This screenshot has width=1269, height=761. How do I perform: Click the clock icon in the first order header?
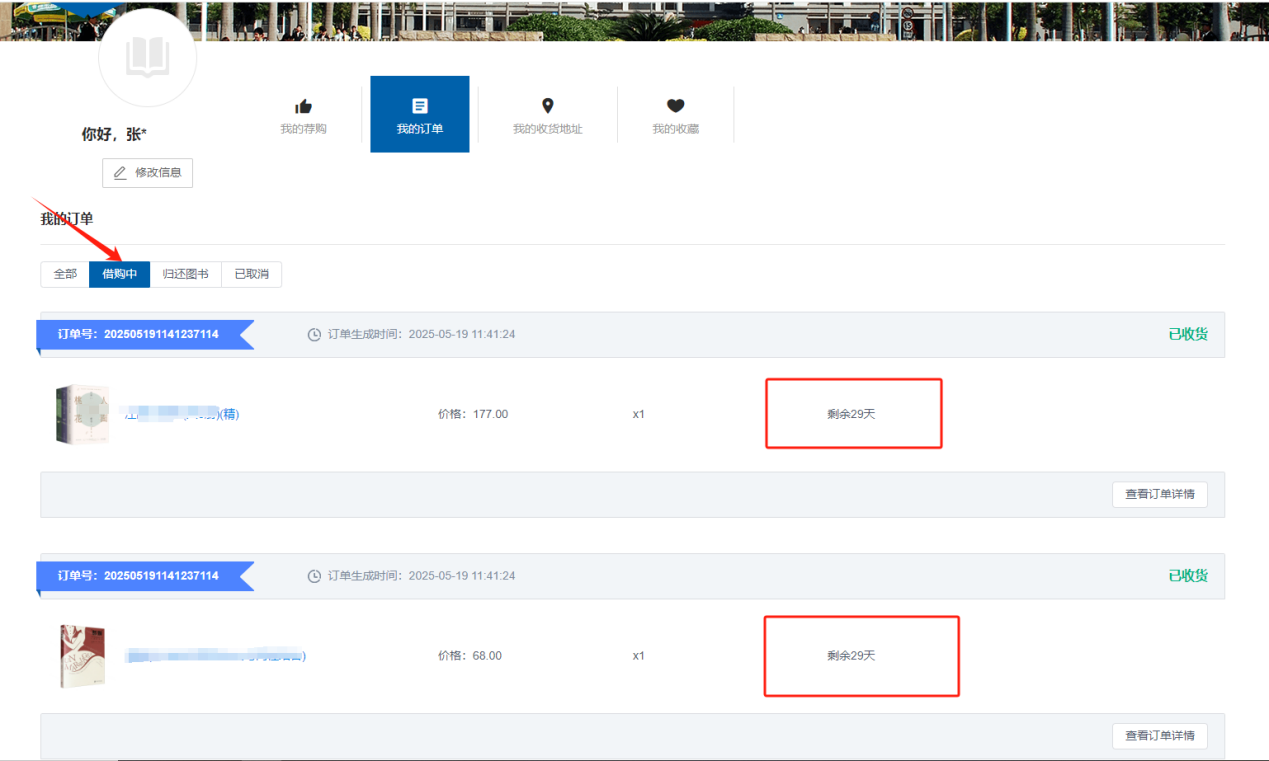coord(314,335)
